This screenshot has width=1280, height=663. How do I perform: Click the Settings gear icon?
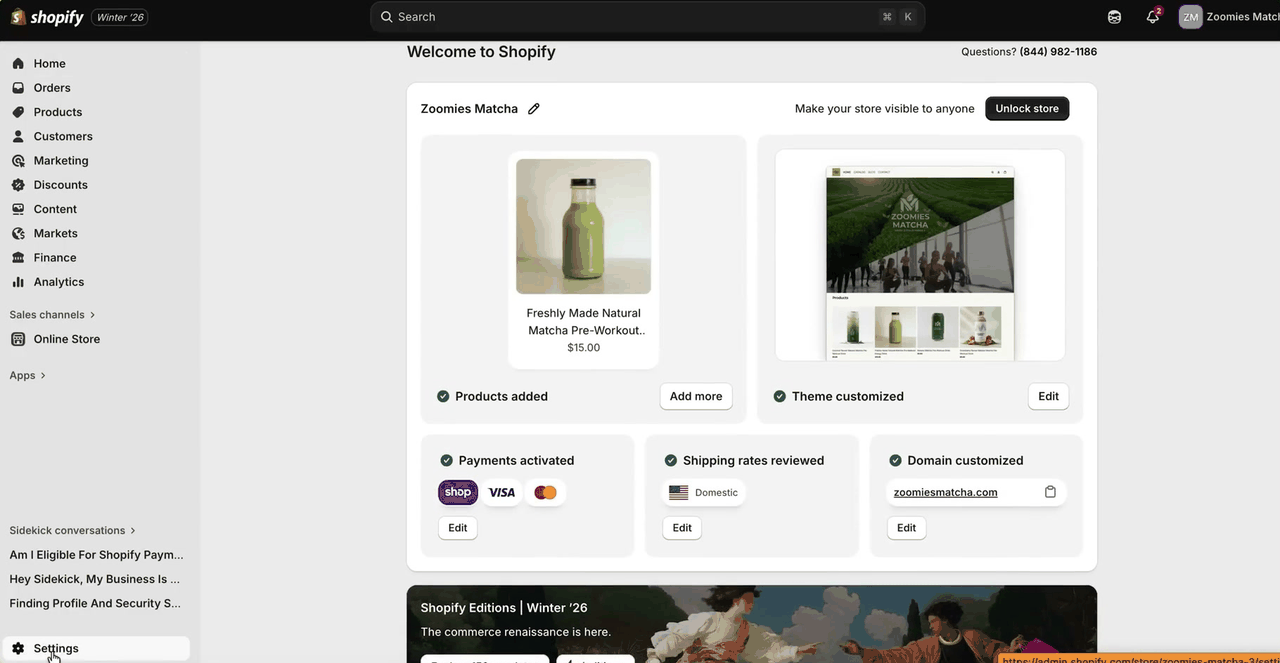pos(18,648)
